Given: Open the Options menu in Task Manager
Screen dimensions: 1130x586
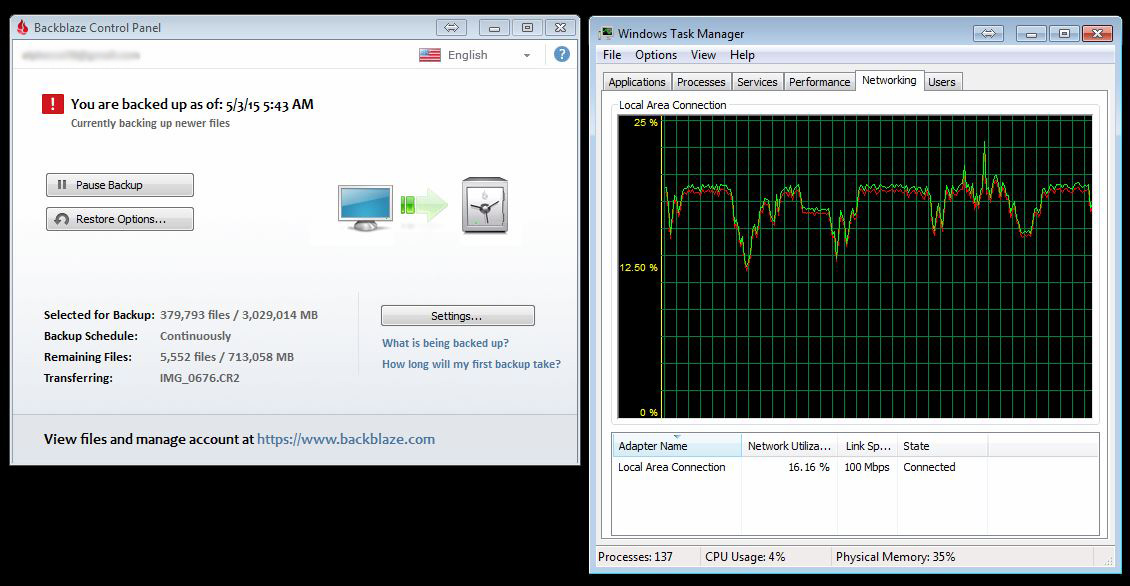Looking at the screenshot, I should click(x=656, y=55).
